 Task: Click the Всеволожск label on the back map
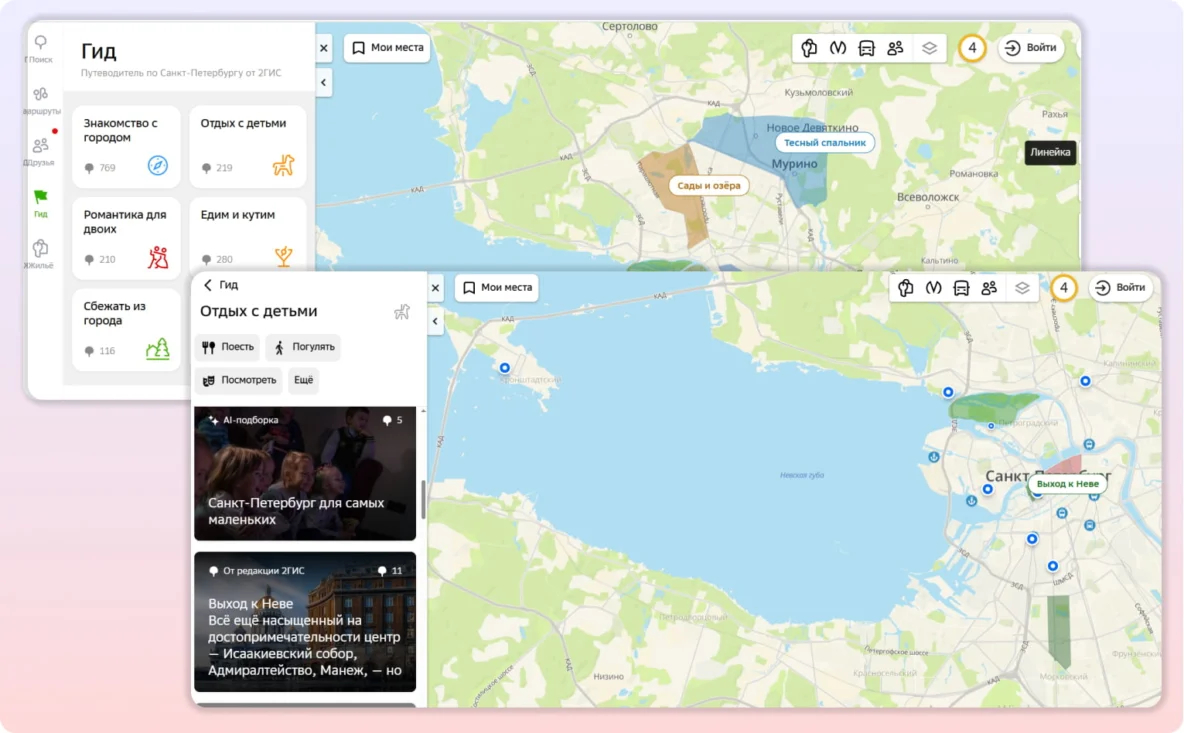(928, 197)
